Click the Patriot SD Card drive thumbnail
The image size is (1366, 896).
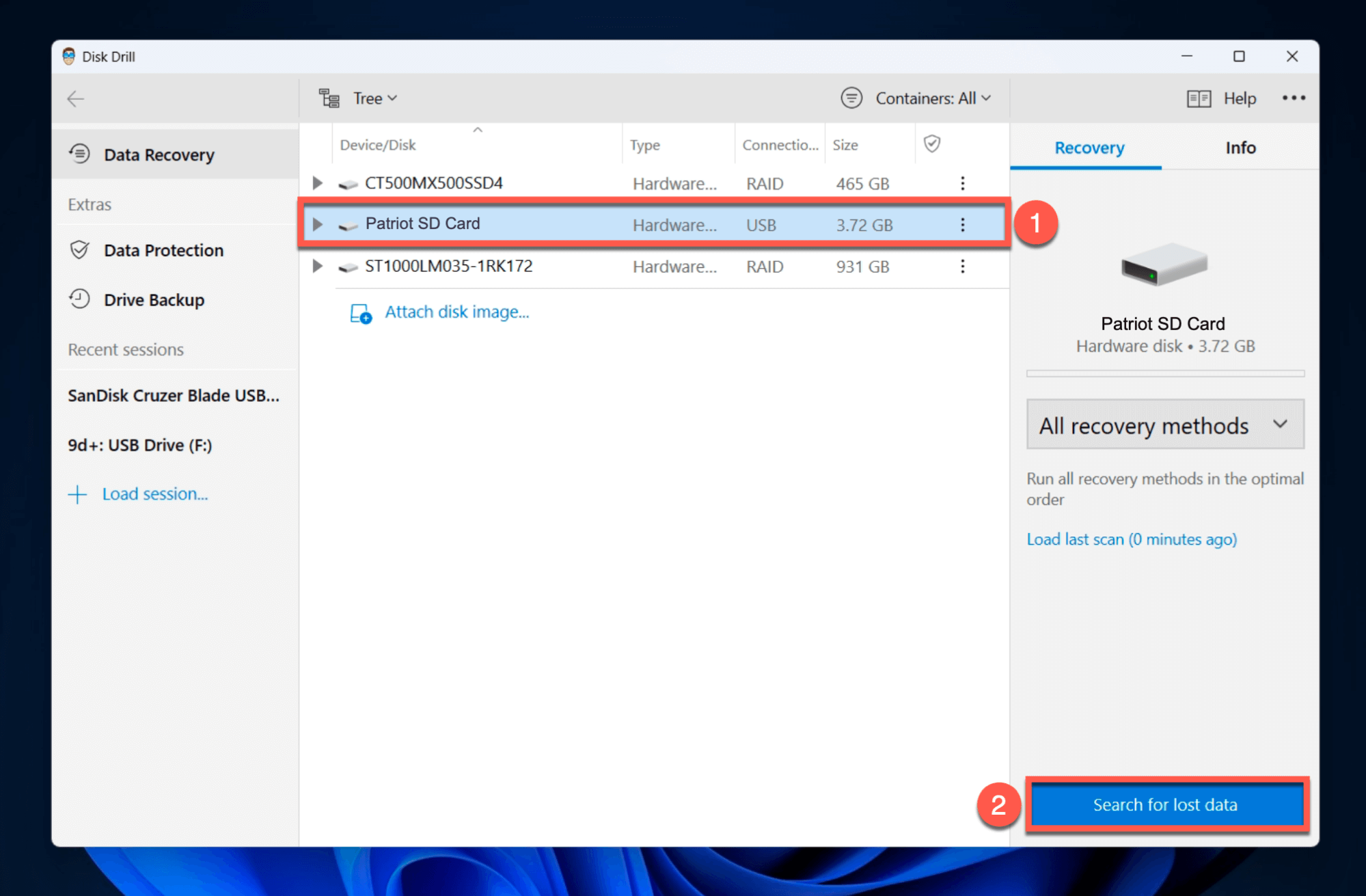click(1164, 264)
